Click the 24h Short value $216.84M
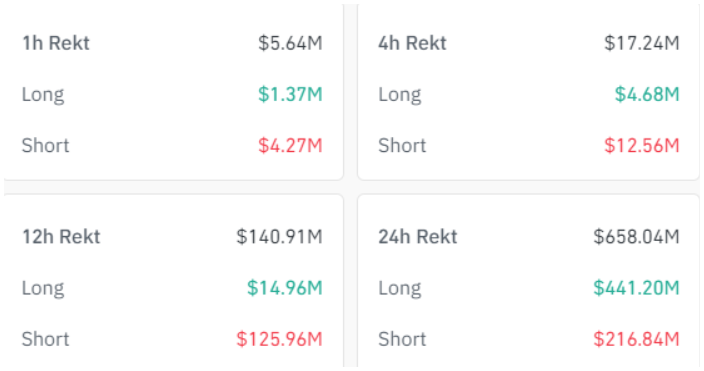 click(x=636, y=339)
